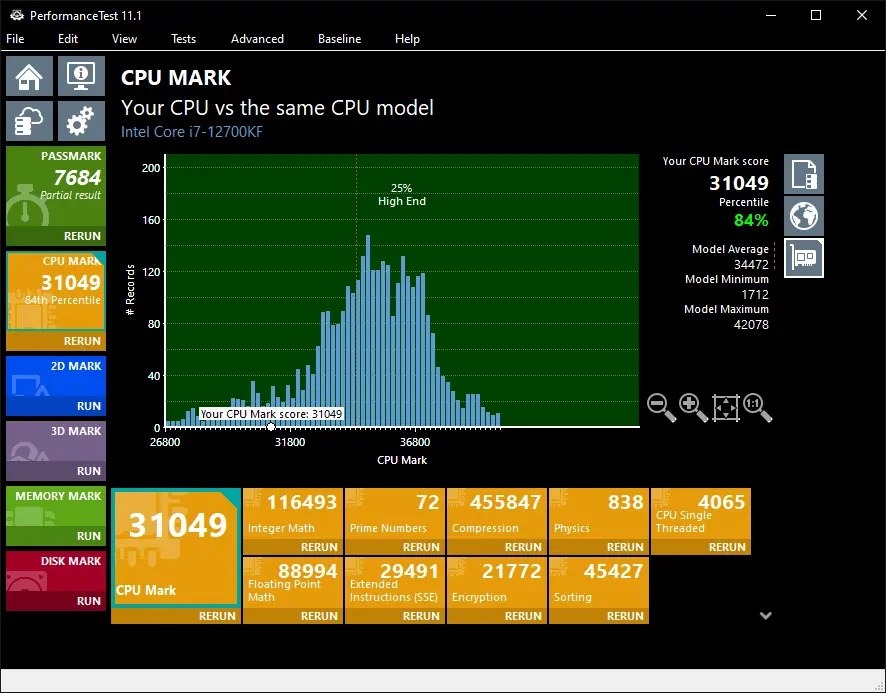Click the Model Average 34472 value
Image resolution: width=886 pixels, height=693 pixels.
(751, 265)
